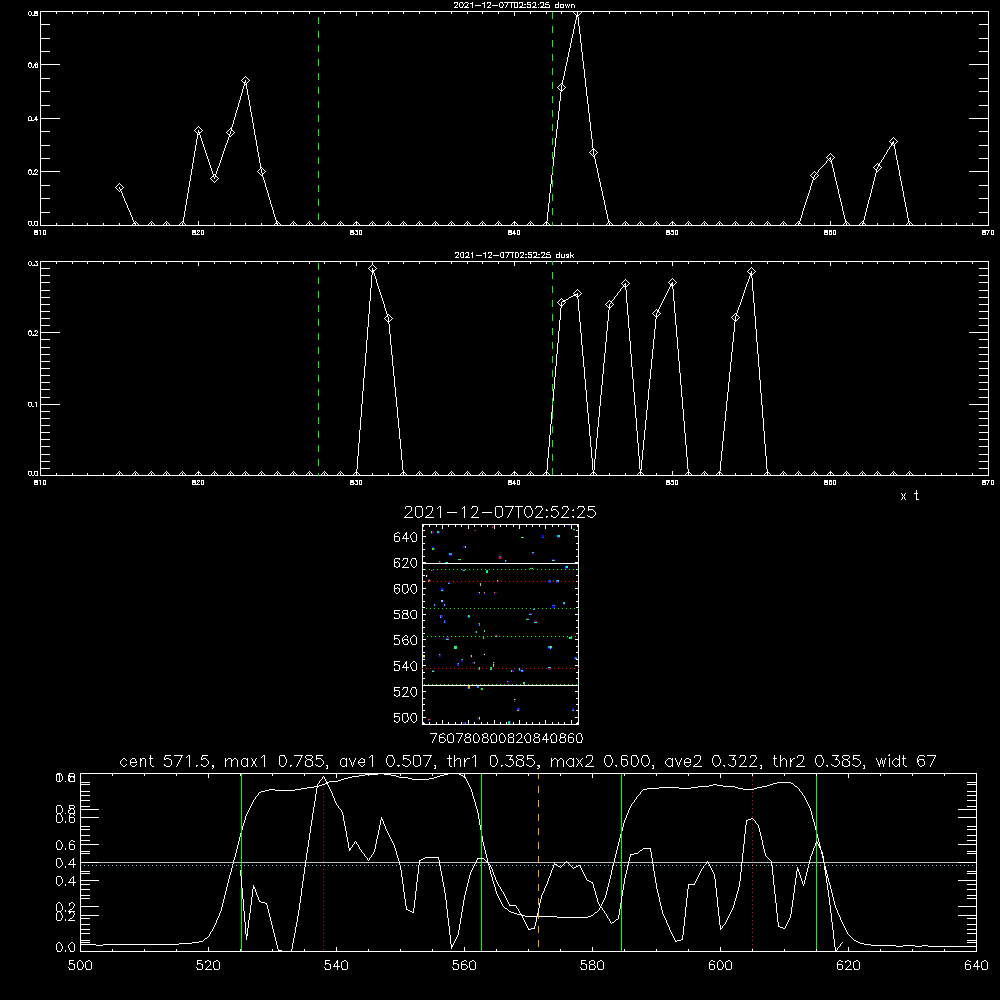This screenshot has height=1000, width=1000.
Task: Select the 'max1 0.785' value in stats line
Action: [x=276, y=761]
